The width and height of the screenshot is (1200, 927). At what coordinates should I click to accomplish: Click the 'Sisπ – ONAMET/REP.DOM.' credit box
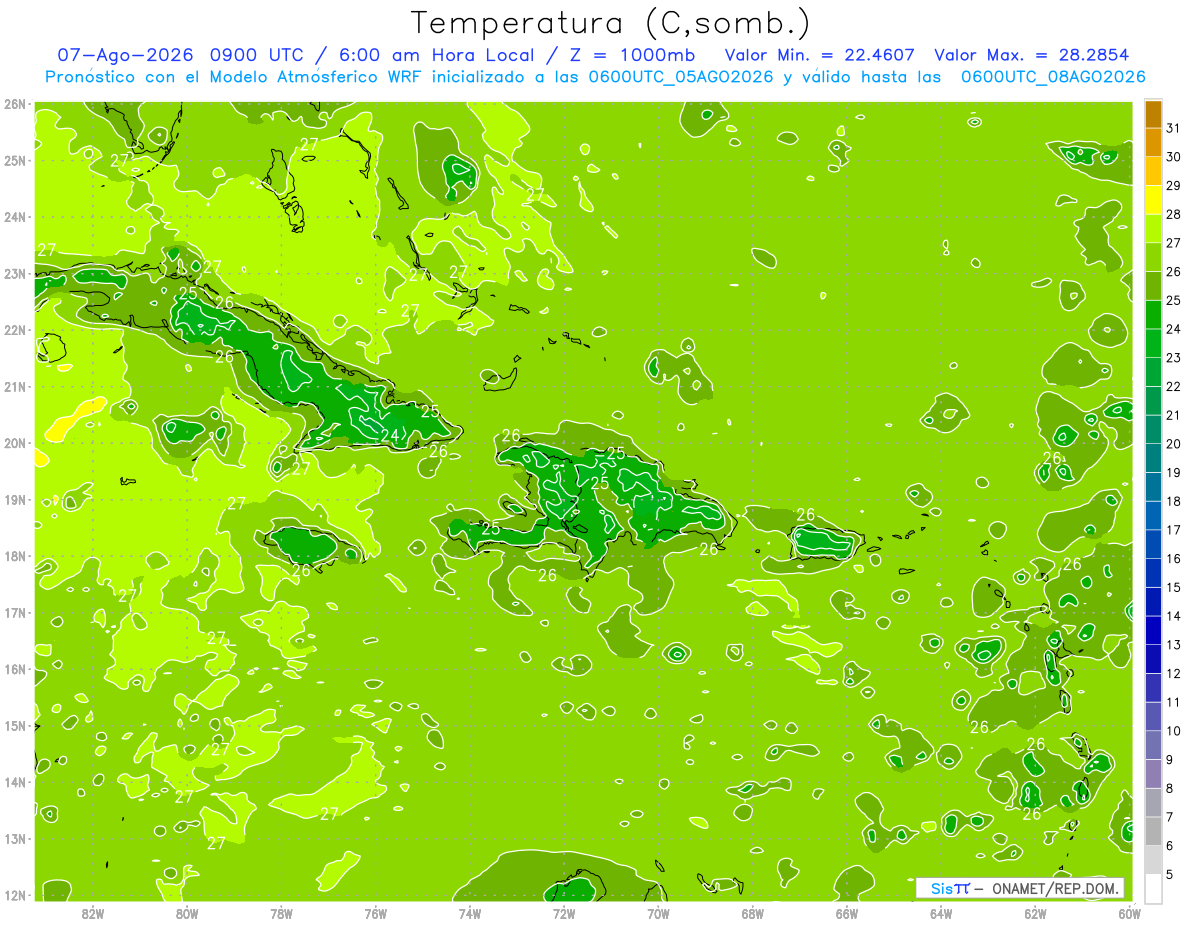click(x=1020, y=888)
